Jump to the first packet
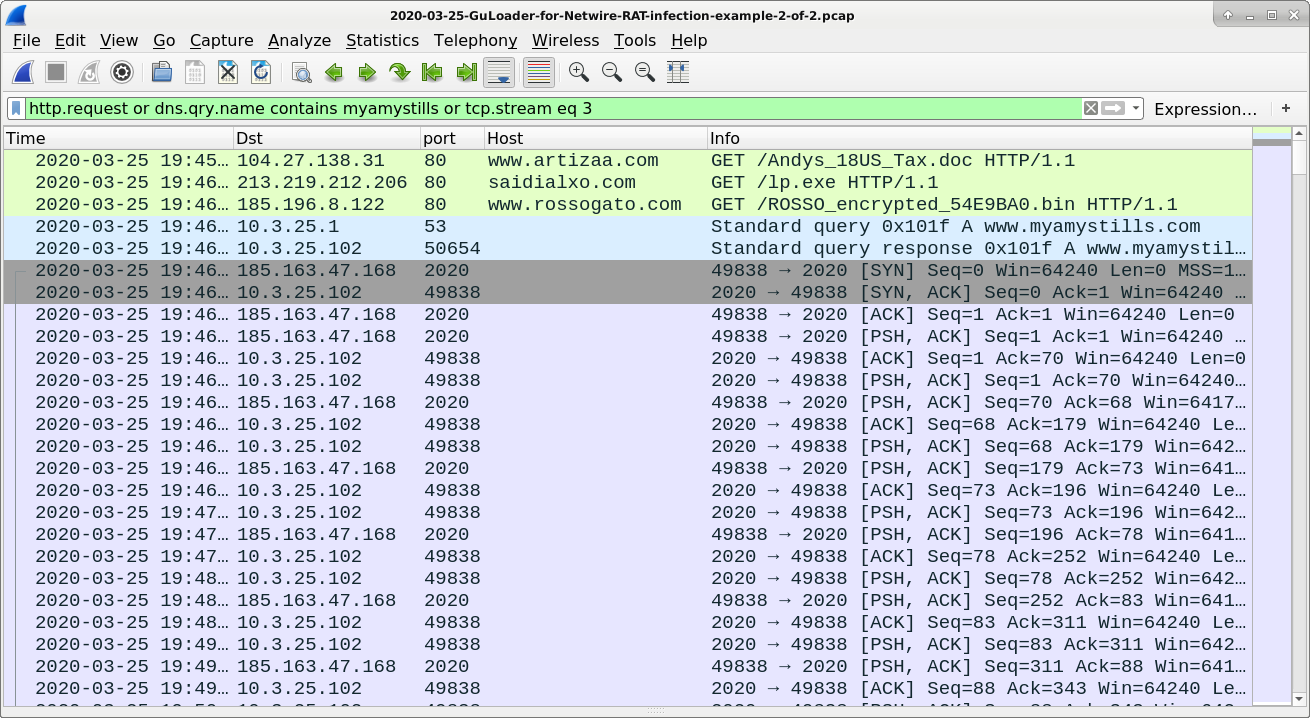Viewport: 1310px width, 718px height. coord(431,72)
